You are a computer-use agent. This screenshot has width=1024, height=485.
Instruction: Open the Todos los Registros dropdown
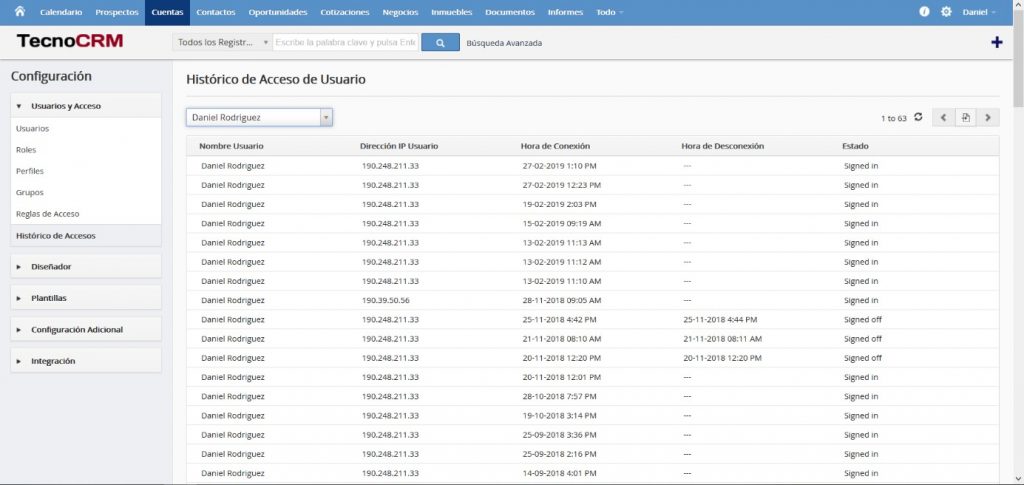221,42
